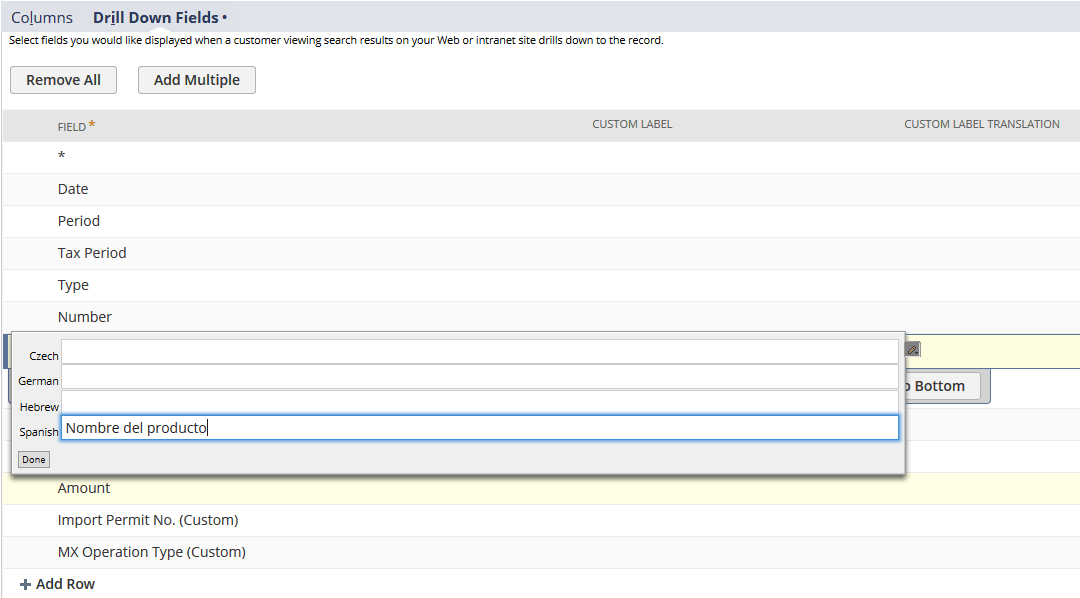Viewport: 1080px width, 598px height.
Task: Focus the German translation input field
Action: [480, 377]
